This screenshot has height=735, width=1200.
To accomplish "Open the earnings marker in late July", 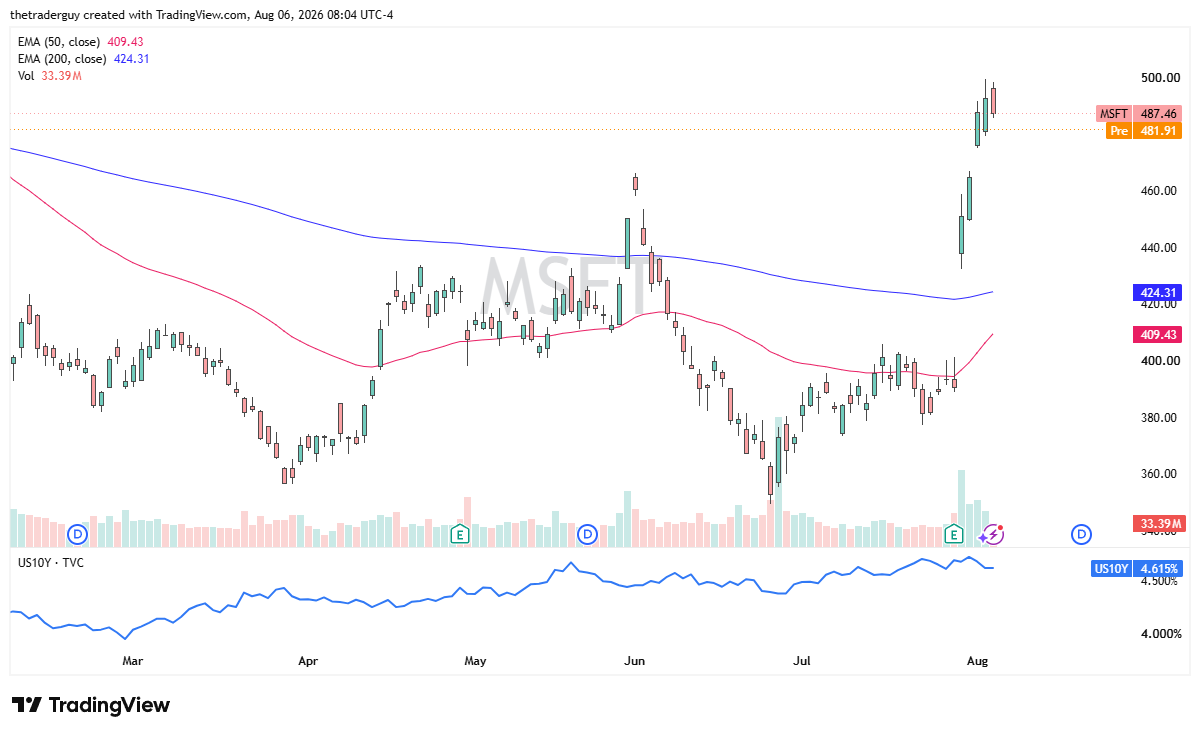I will [954, 535].
